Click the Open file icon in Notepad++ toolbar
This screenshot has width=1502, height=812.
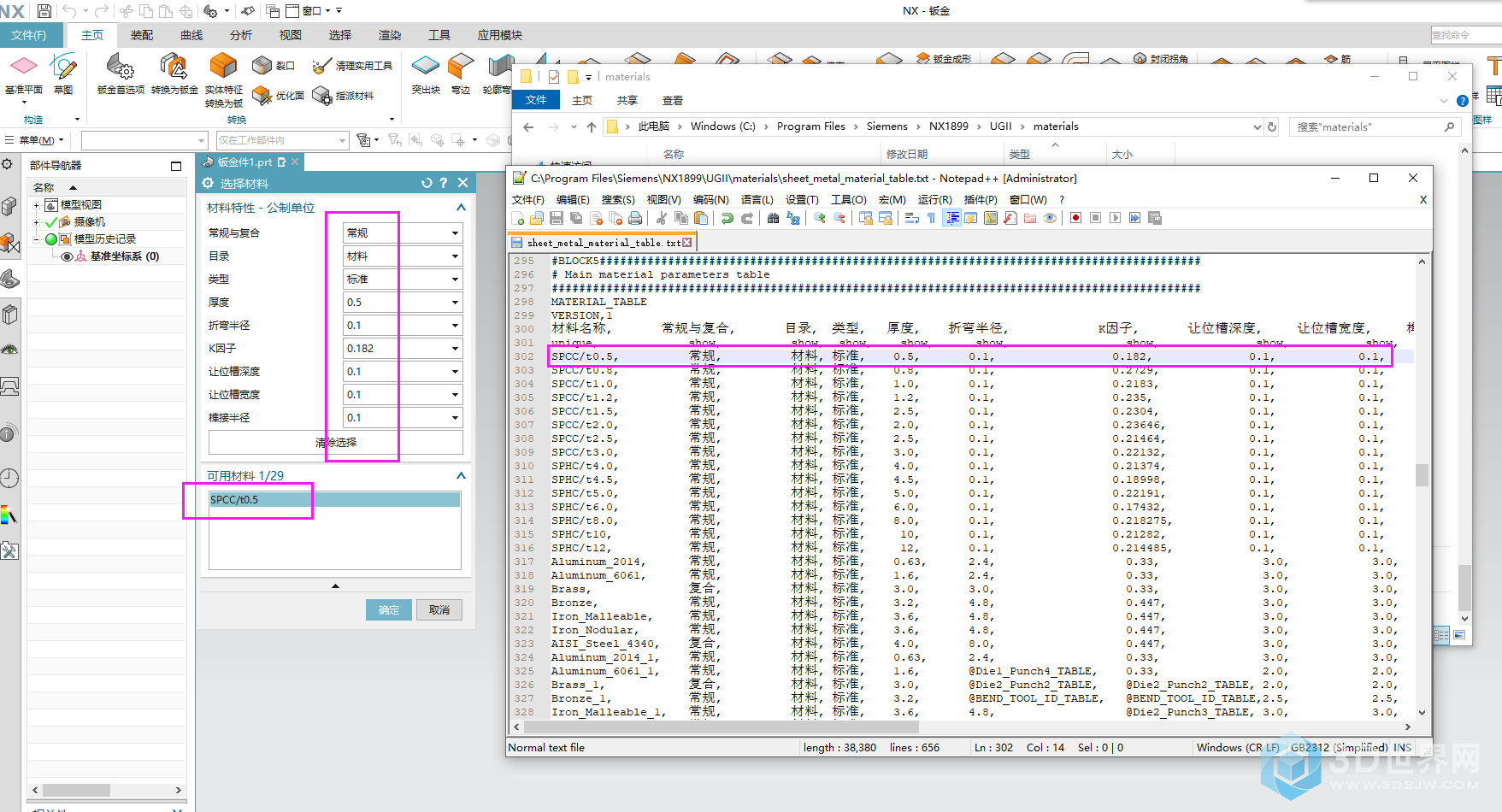click(537, 218)
